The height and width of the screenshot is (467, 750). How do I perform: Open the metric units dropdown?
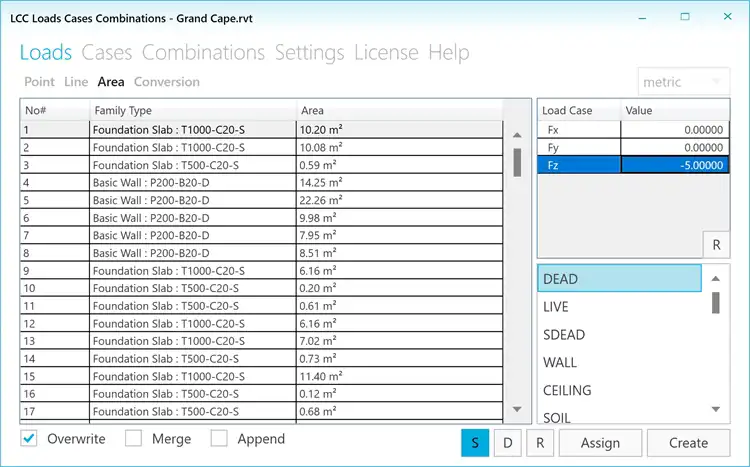coord(684,82)
